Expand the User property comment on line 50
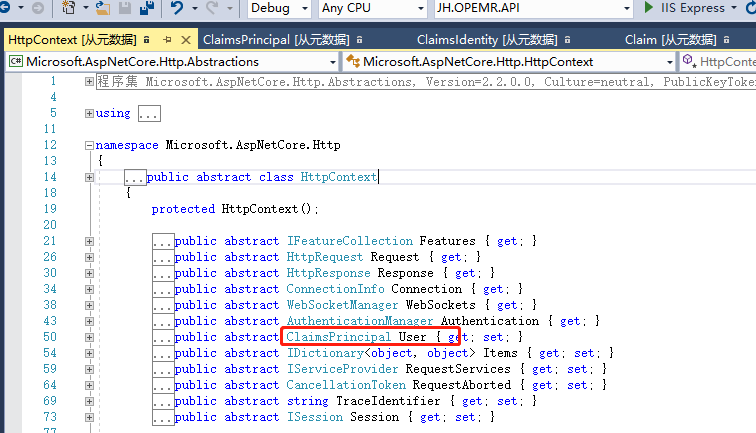756x433 pixels. point(89,337)
